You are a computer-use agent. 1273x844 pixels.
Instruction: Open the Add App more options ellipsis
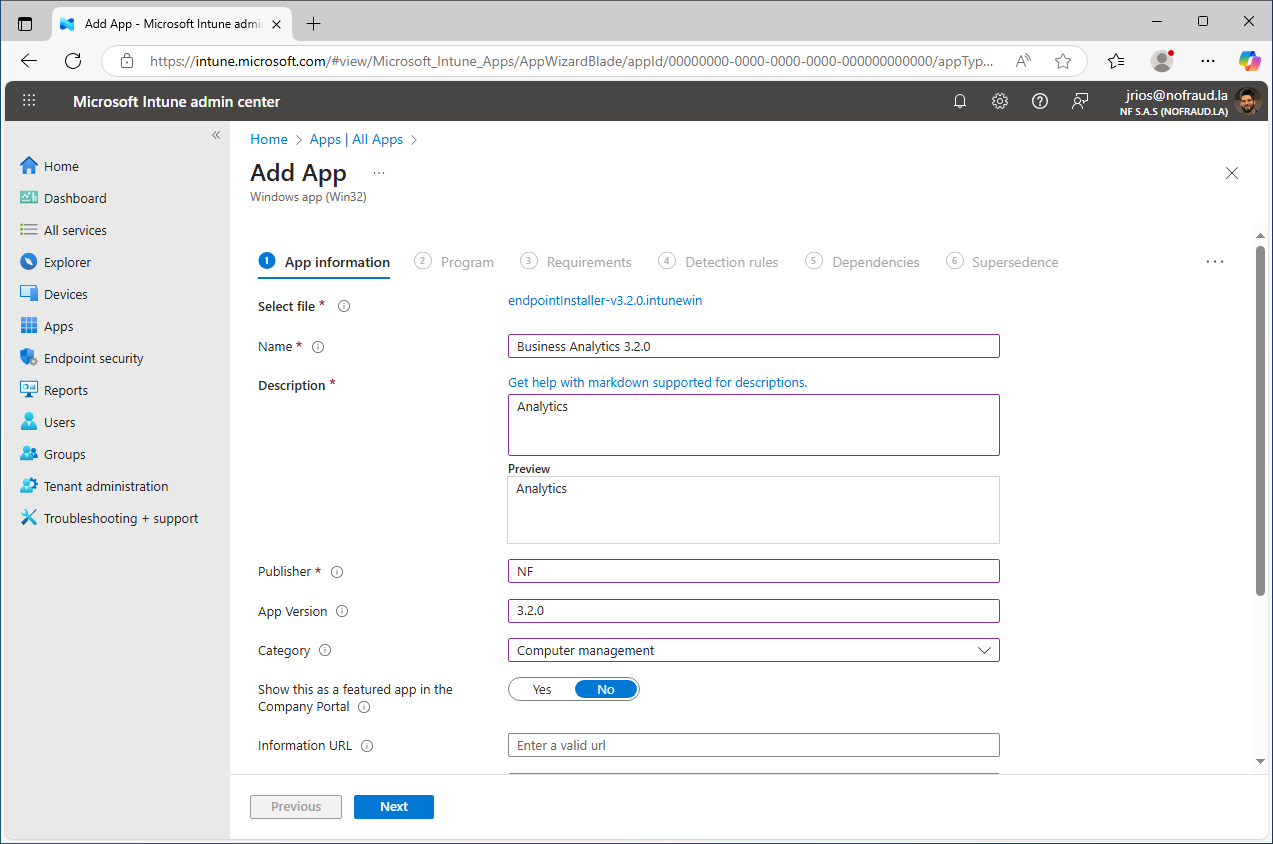point(379,173)
